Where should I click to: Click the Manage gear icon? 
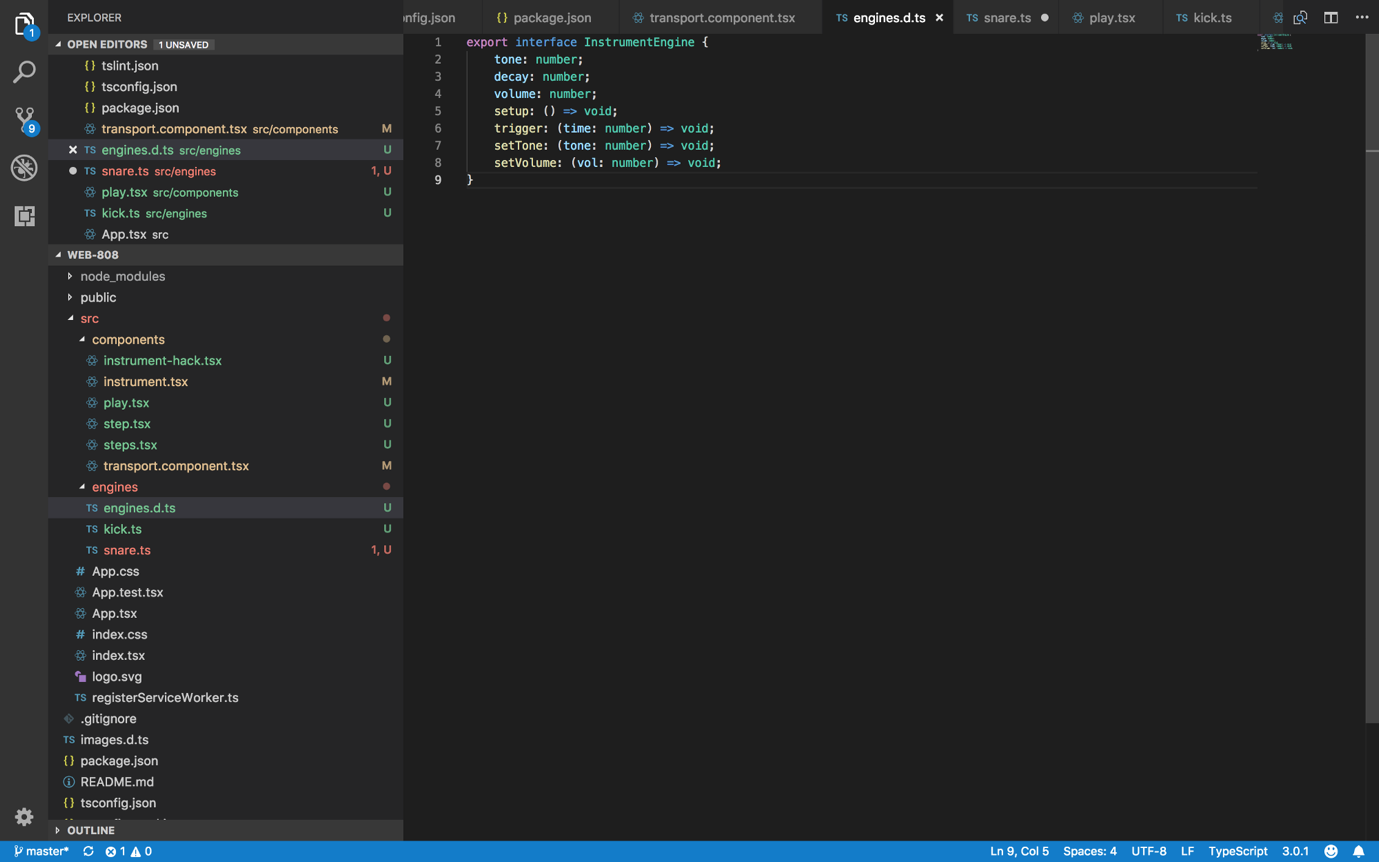click(24, 817)
